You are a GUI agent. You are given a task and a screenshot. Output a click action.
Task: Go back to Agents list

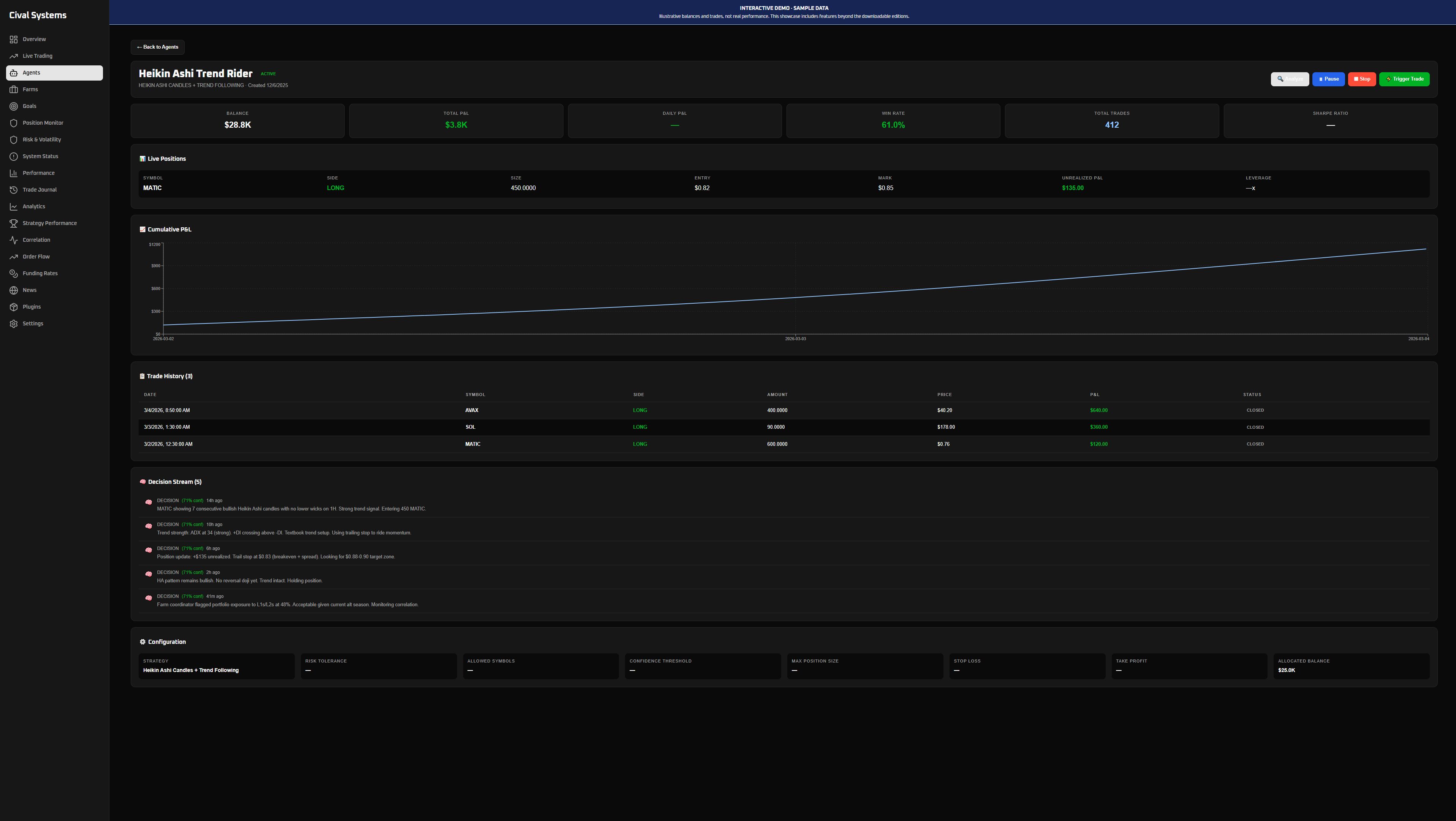pyautogui.click(x=158, y=47)
